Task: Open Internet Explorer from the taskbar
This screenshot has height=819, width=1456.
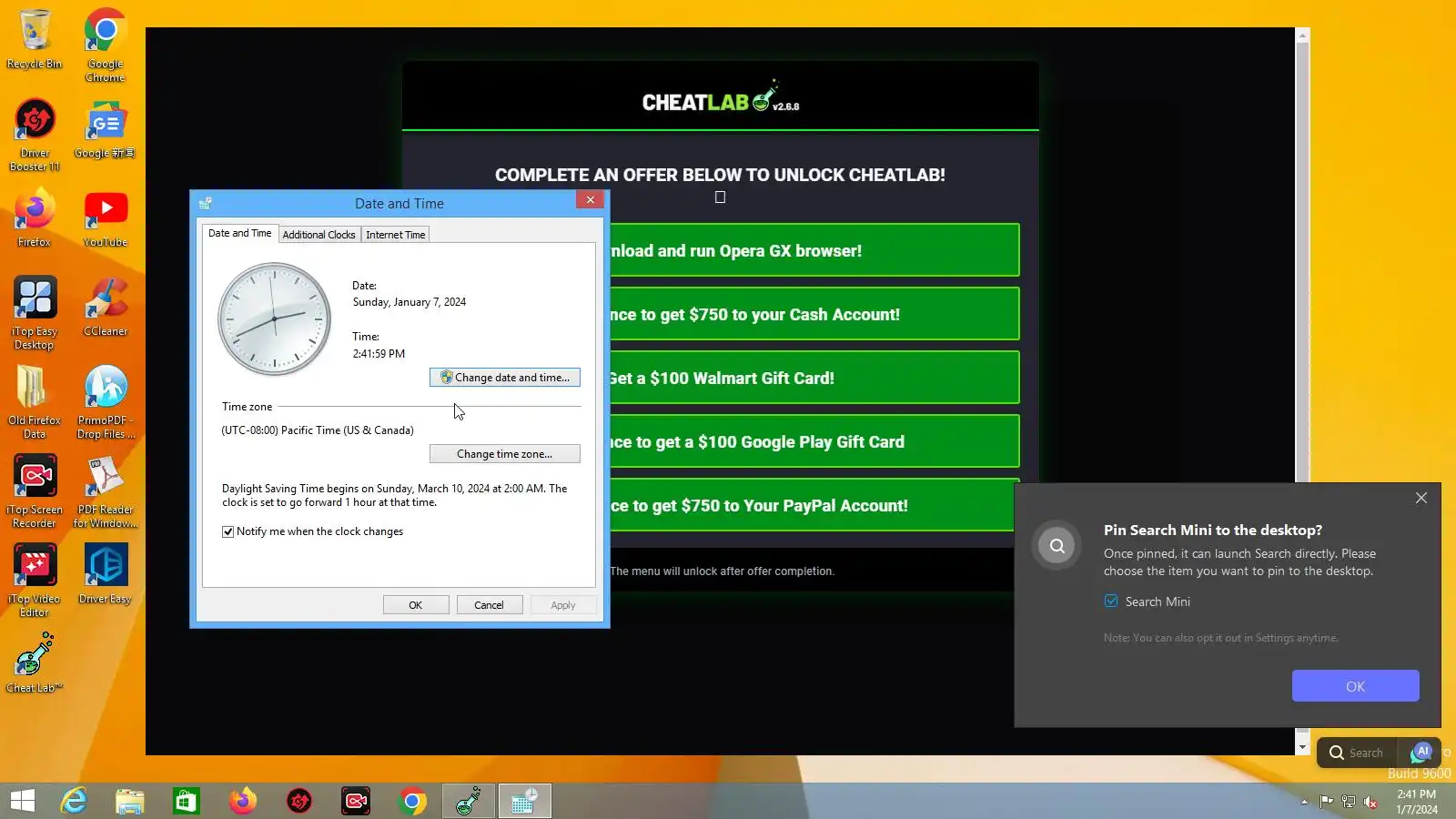Action: pyautogui.click(x=74, y=801)
